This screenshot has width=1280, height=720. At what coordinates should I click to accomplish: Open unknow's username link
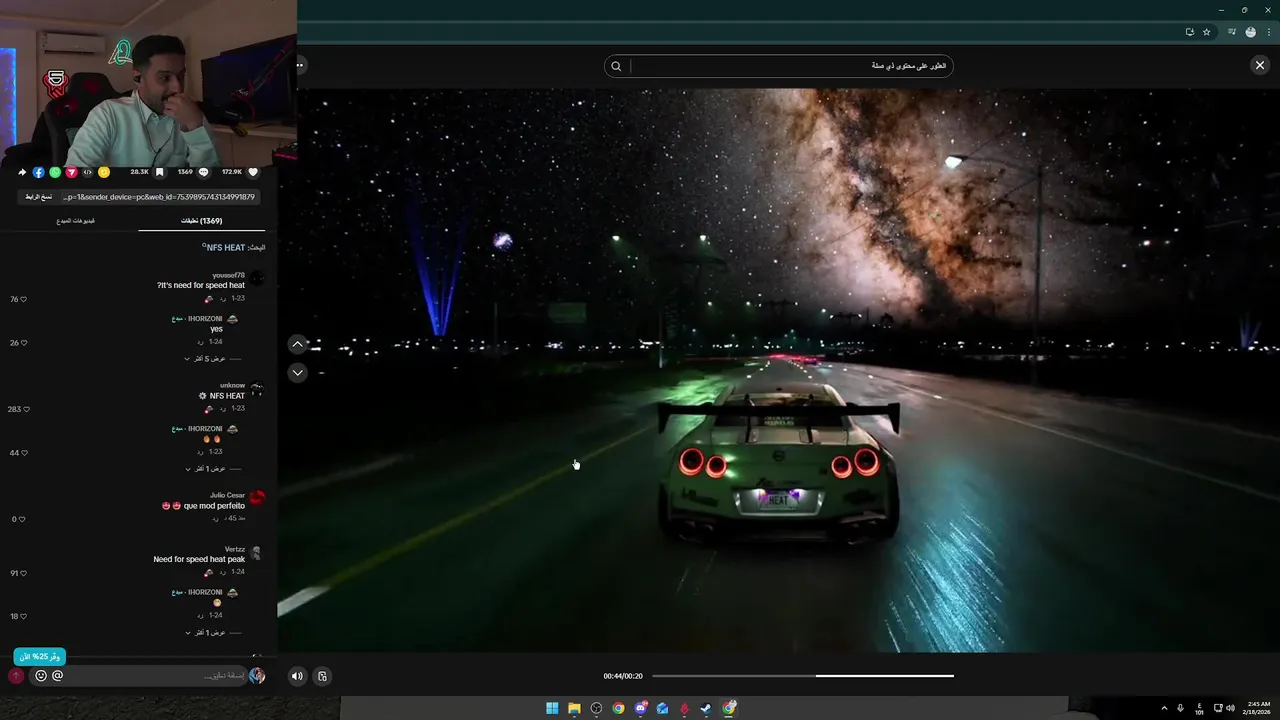click(232, 385)
